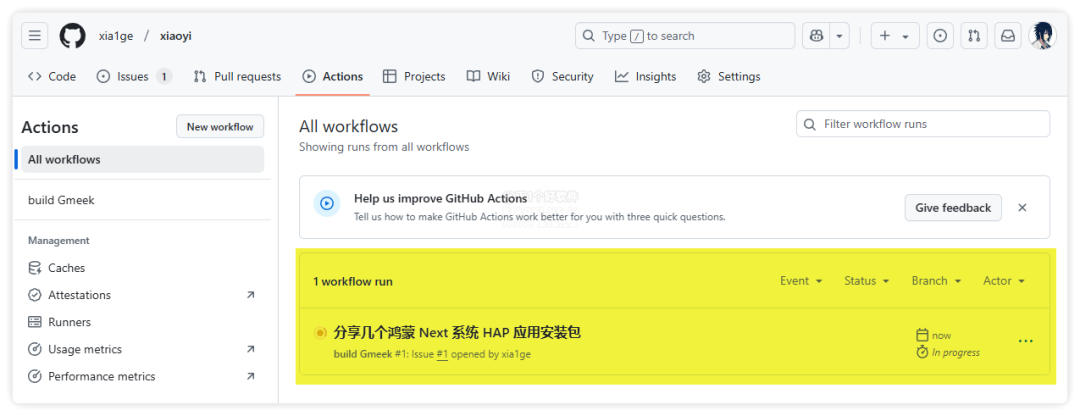This screenshot has height=416, width=1080.
Task: Open the xia1ge owner link
Action: click(x=116, y=36)
